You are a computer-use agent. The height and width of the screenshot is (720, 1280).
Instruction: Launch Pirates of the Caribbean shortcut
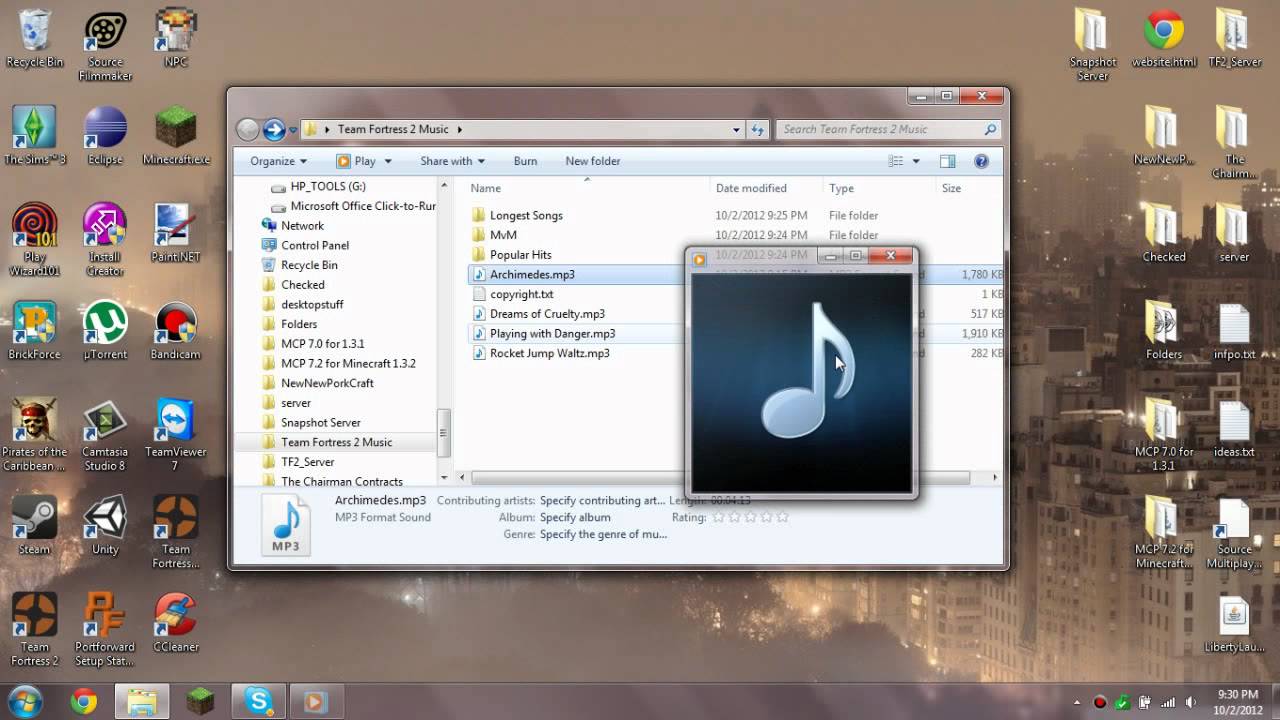coord(35,435)
